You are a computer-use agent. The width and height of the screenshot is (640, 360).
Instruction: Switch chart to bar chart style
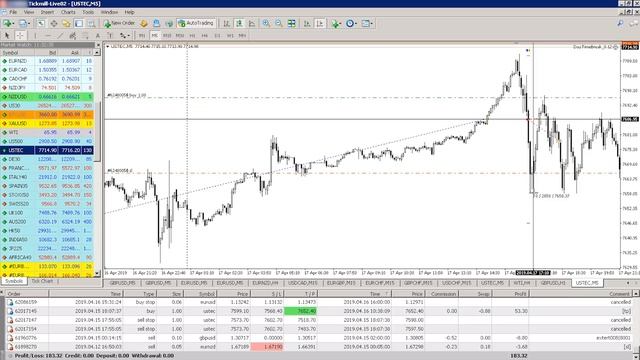[227, 24]
